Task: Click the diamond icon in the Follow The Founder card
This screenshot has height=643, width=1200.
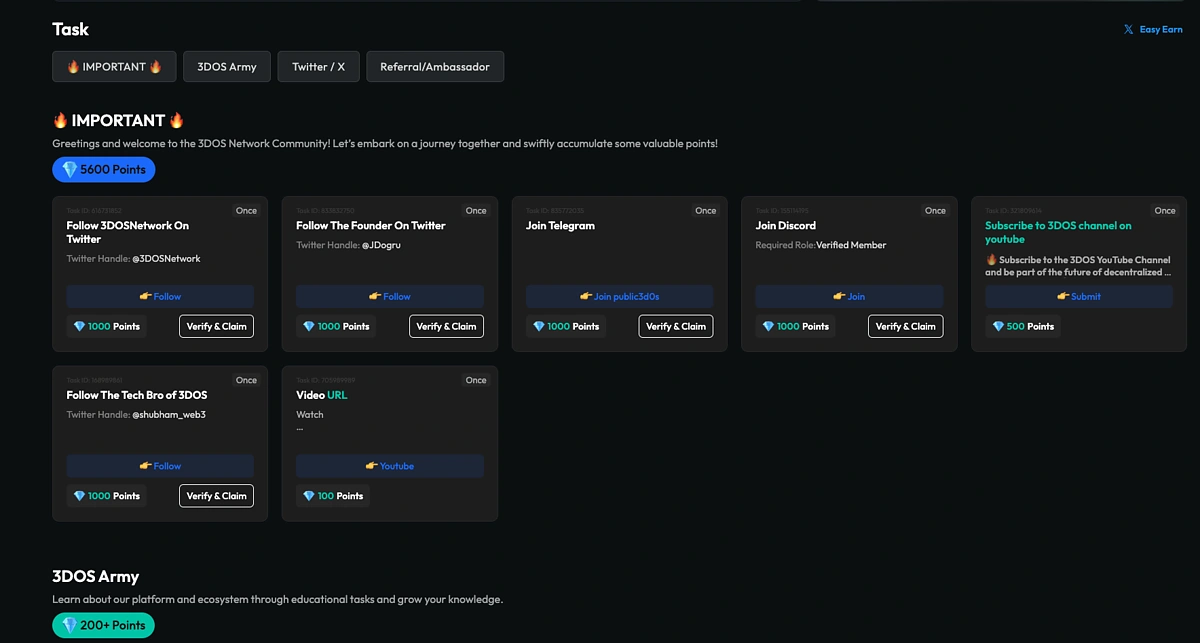Action: [309, 327]
